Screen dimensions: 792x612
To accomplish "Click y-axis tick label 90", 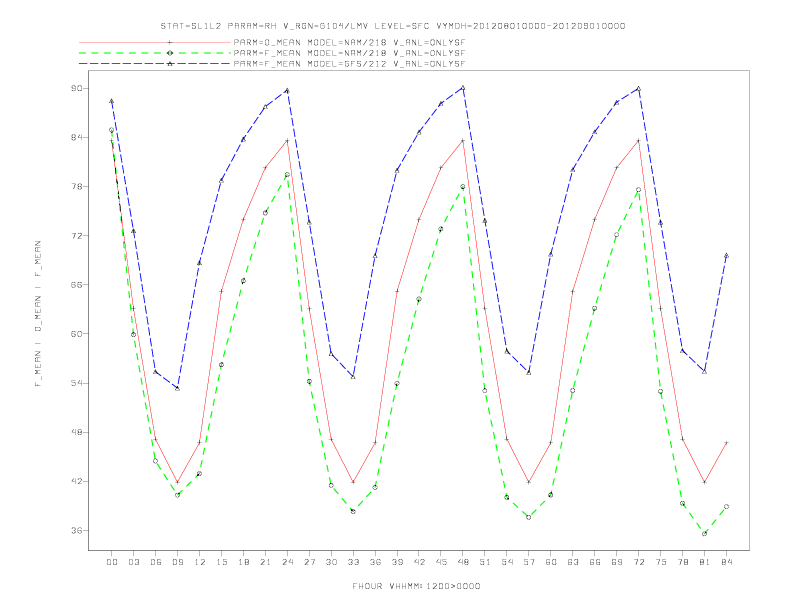I will click(x=77, y=88).
